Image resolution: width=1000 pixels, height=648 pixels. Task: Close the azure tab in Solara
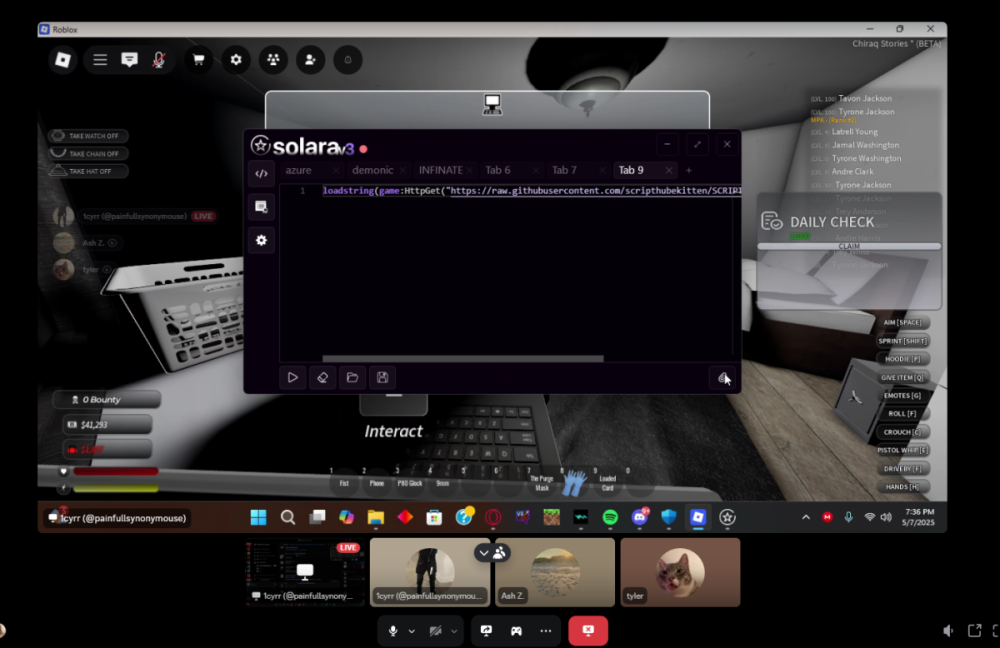click(x=336, y=170)
